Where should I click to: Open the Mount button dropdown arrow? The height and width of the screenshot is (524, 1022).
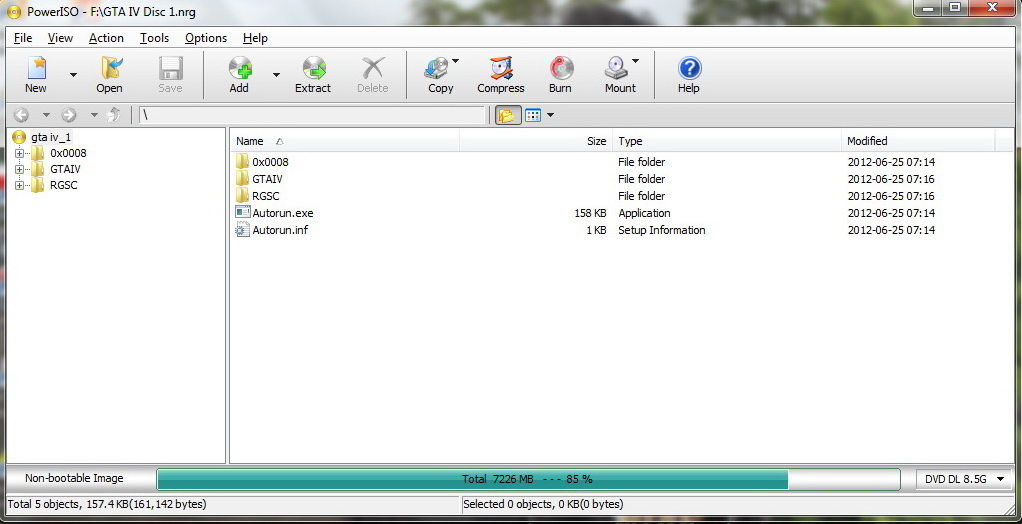[635, 61]
